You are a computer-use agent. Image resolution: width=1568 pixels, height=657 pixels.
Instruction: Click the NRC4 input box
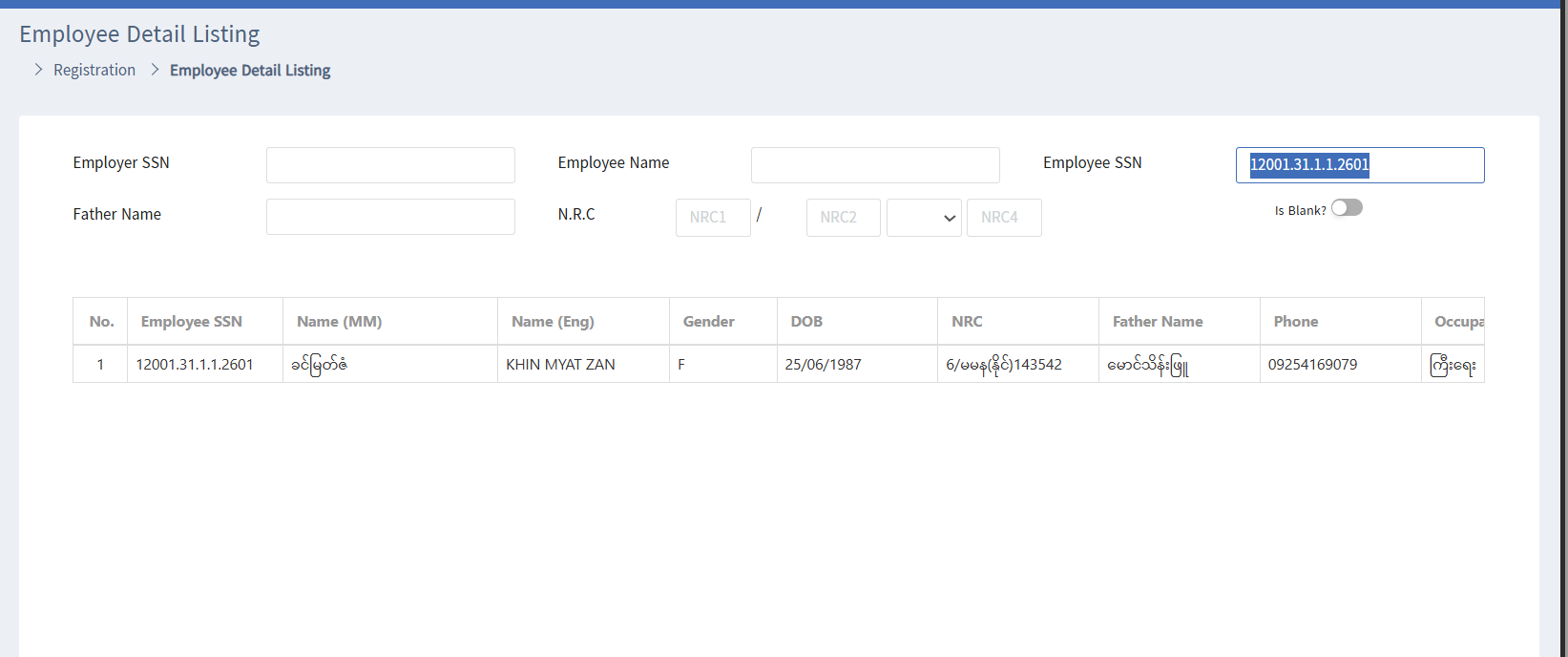1003,218
